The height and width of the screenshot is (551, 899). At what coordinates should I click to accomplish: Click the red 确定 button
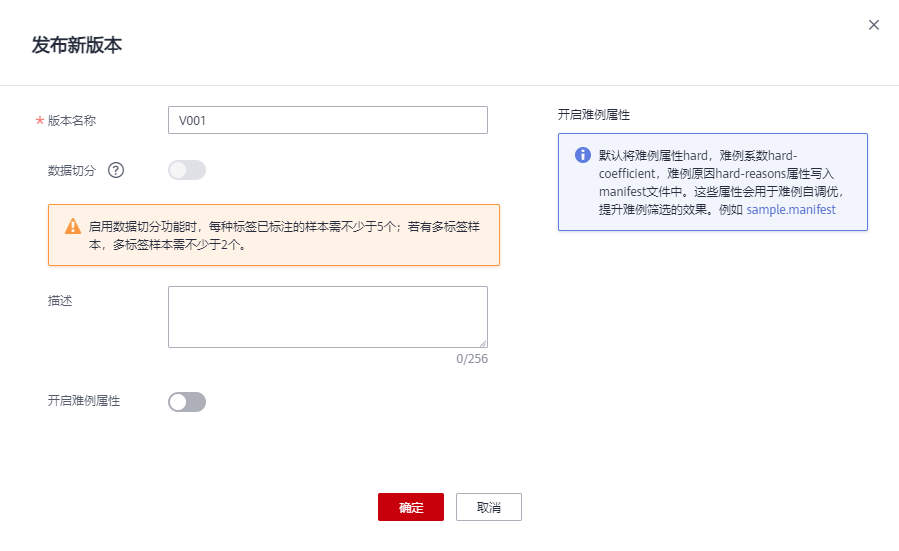click(x=410, y=507)
